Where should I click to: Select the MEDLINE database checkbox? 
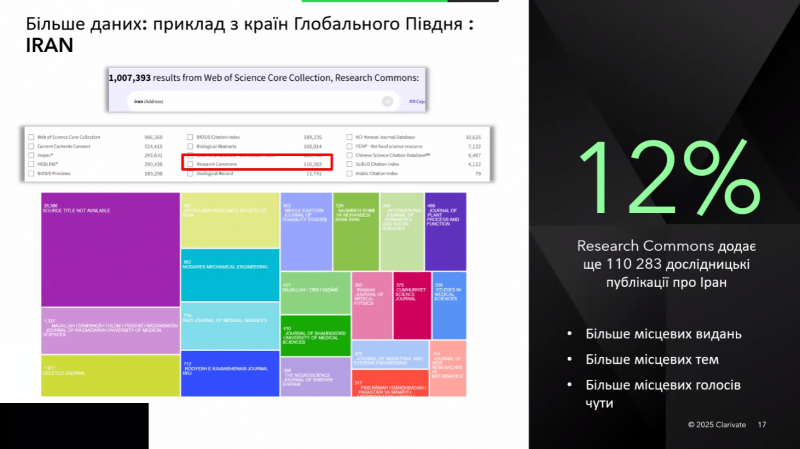click(31, 163)
